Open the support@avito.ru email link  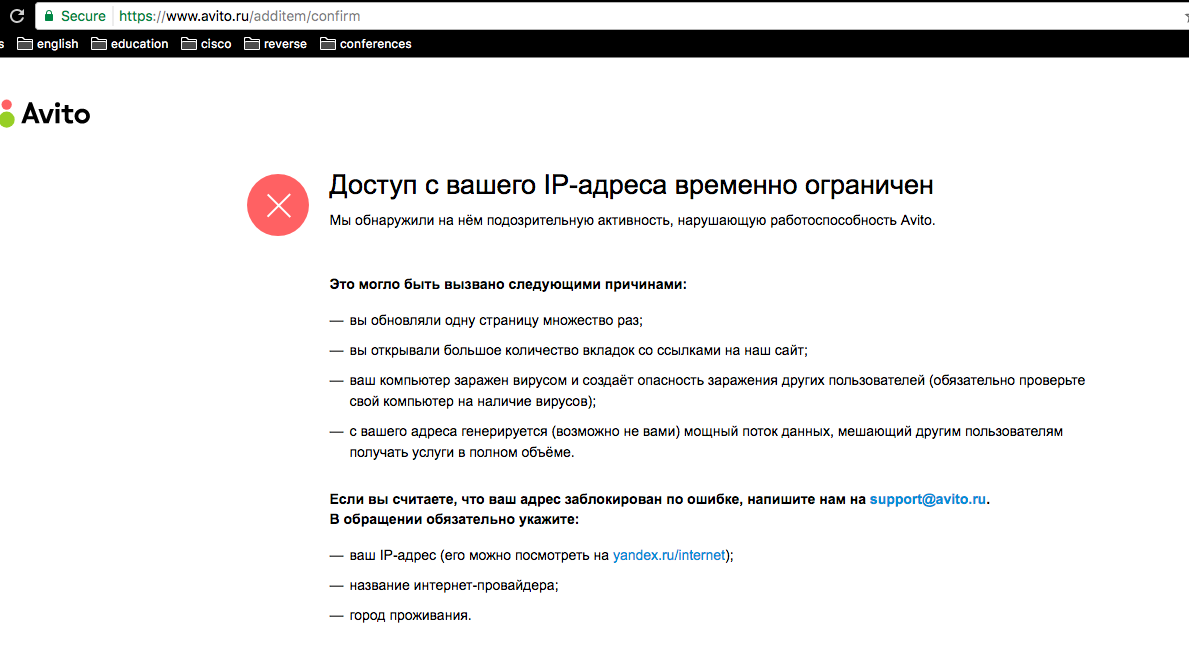point(927,499)
